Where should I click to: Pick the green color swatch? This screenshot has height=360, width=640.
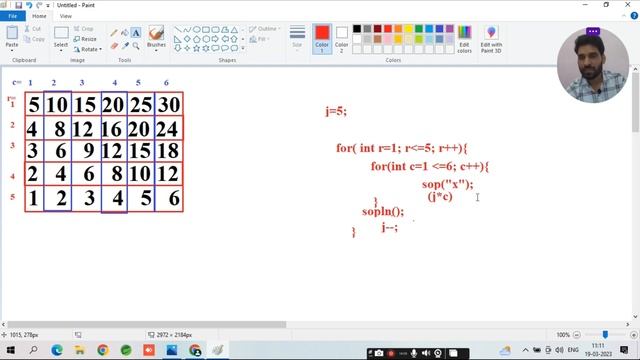[419, 29]
